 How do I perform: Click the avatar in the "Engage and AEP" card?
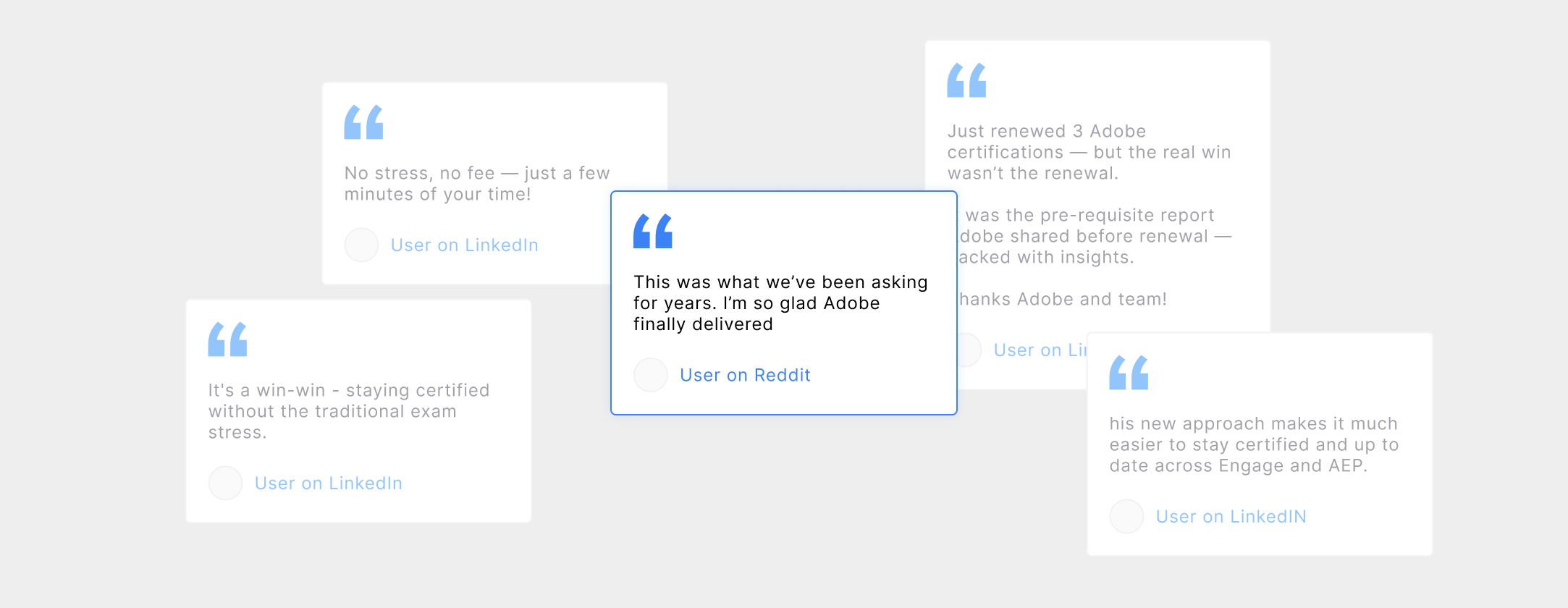(x=1126, y=516)
